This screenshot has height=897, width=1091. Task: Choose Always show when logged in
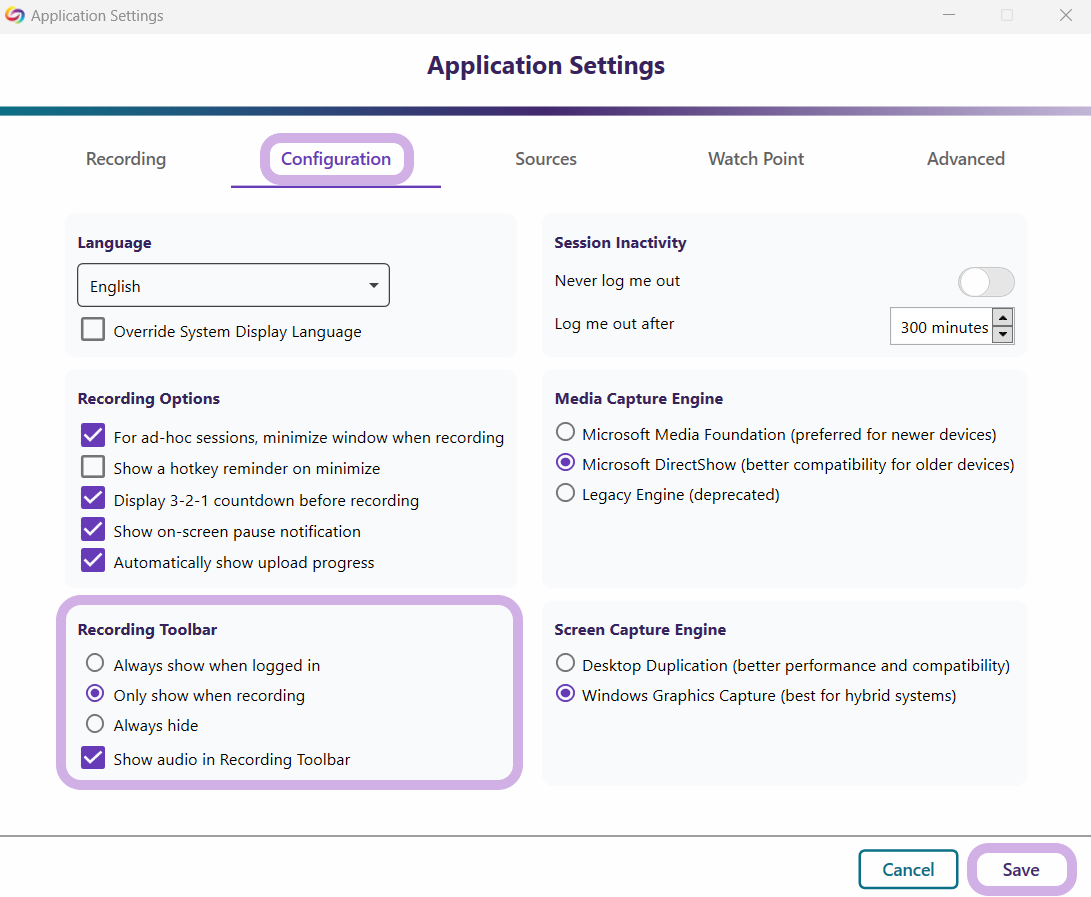(95, 663)
